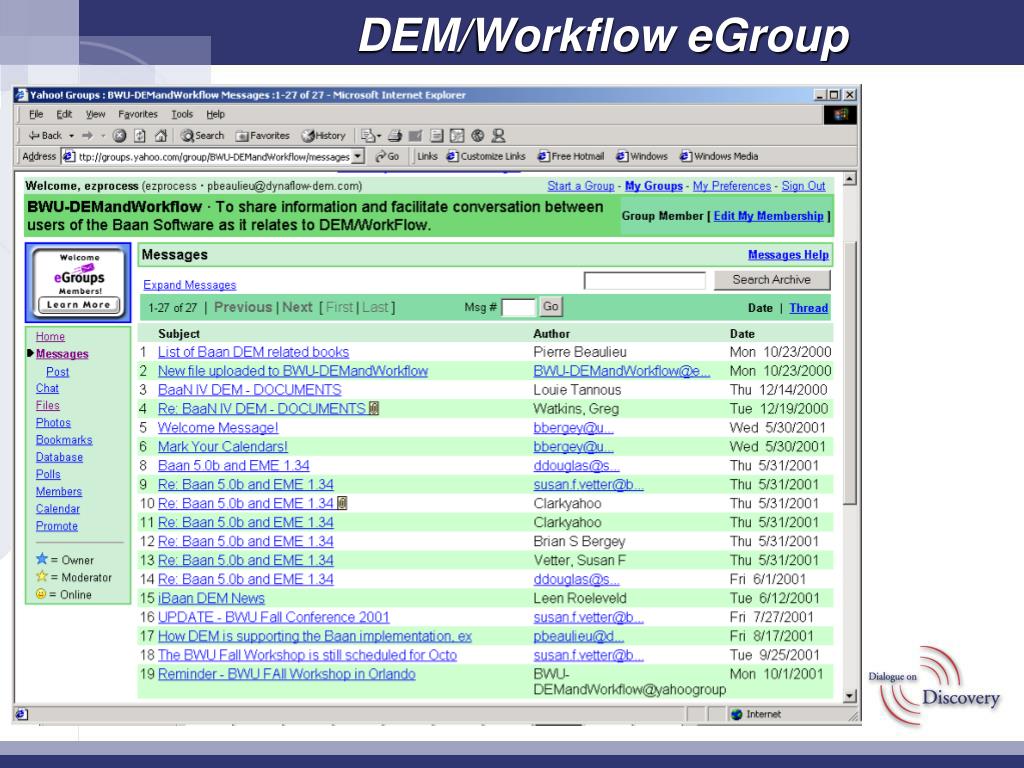Click the Msg # input box
Viewport: 1024px width, 768px height.
point(518,307)
